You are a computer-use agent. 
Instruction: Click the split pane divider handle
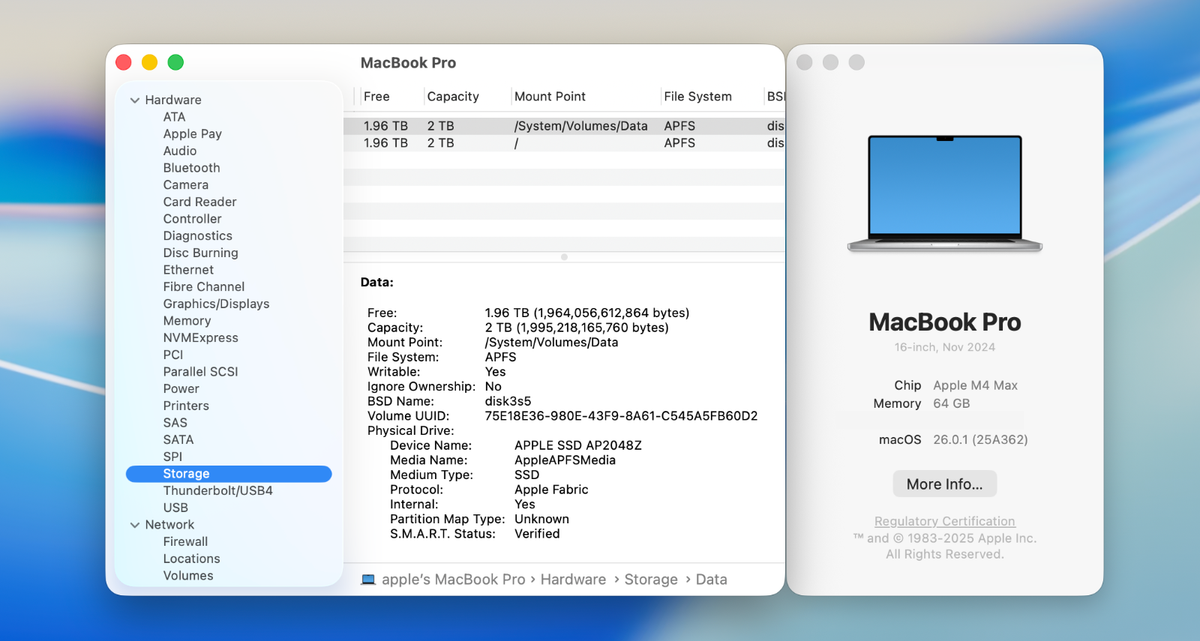tap(564, 257)
